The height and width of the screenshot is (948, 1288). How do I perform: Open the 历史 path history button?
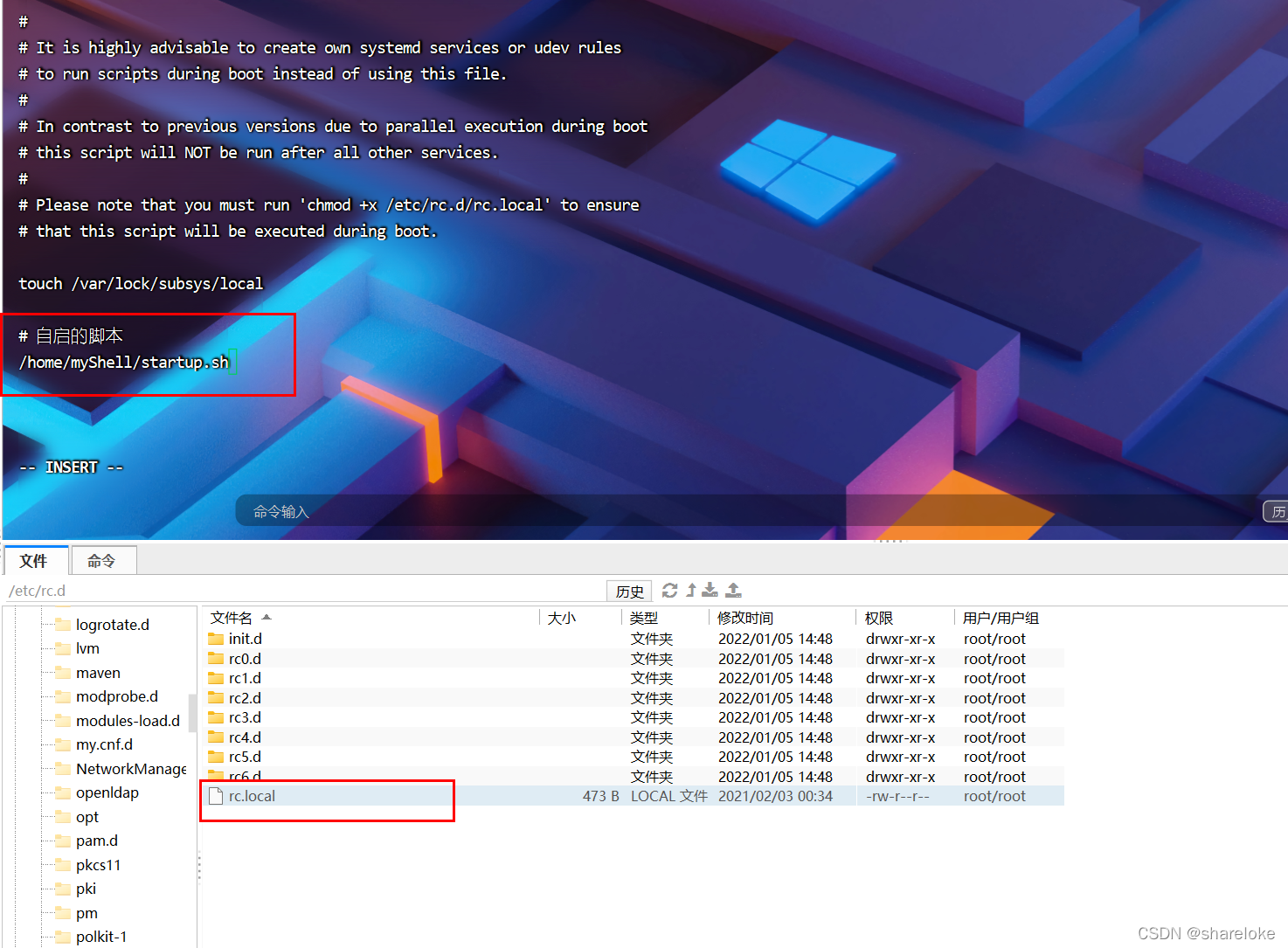(x=629, y=592)
